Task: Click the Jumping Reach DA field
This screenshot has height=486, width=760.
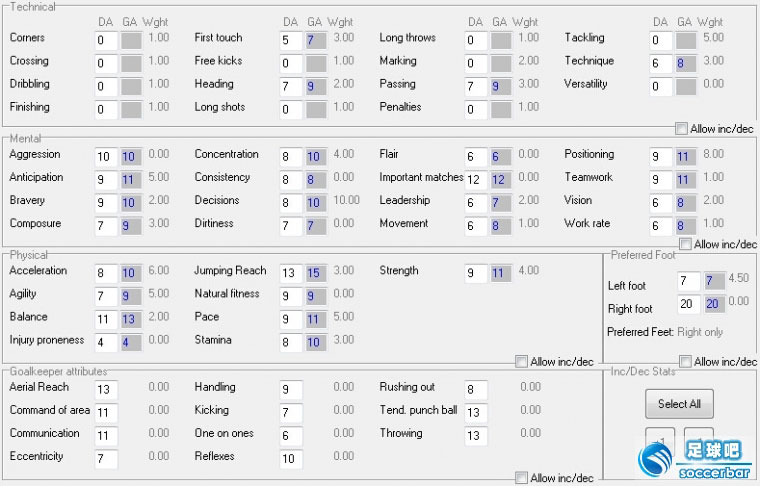Action: (291, 273)
